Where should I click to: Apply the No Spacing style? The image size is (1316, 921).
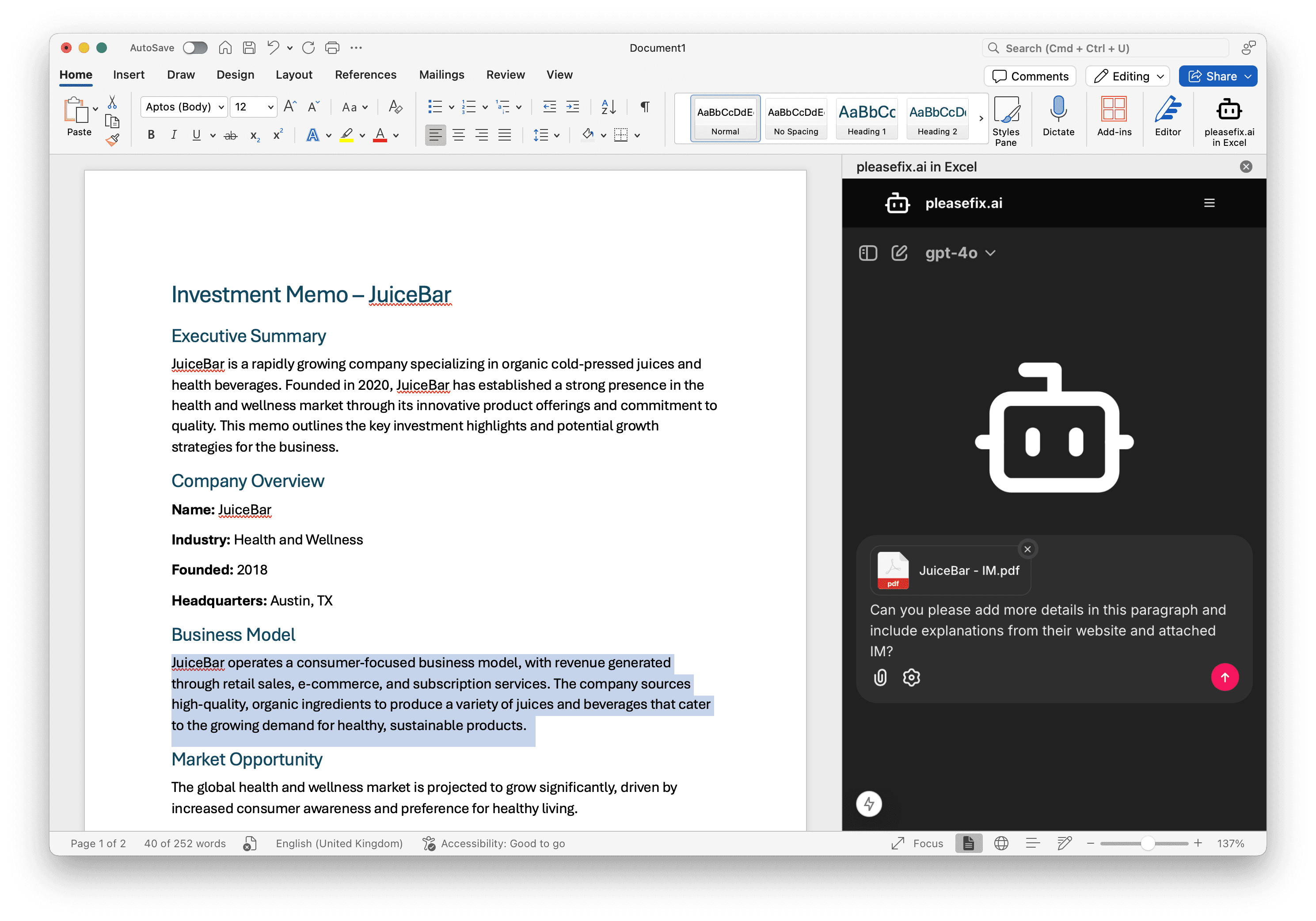point(795,118)
